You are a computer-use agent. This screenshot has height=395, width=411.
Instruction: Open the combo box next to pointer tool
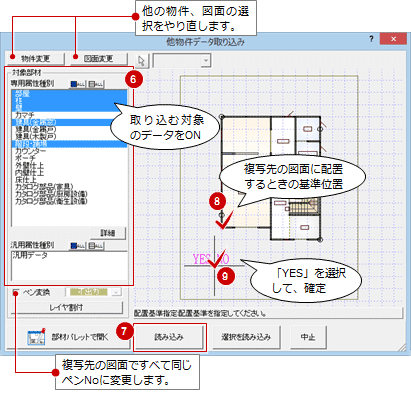click(x=182, y=61)
